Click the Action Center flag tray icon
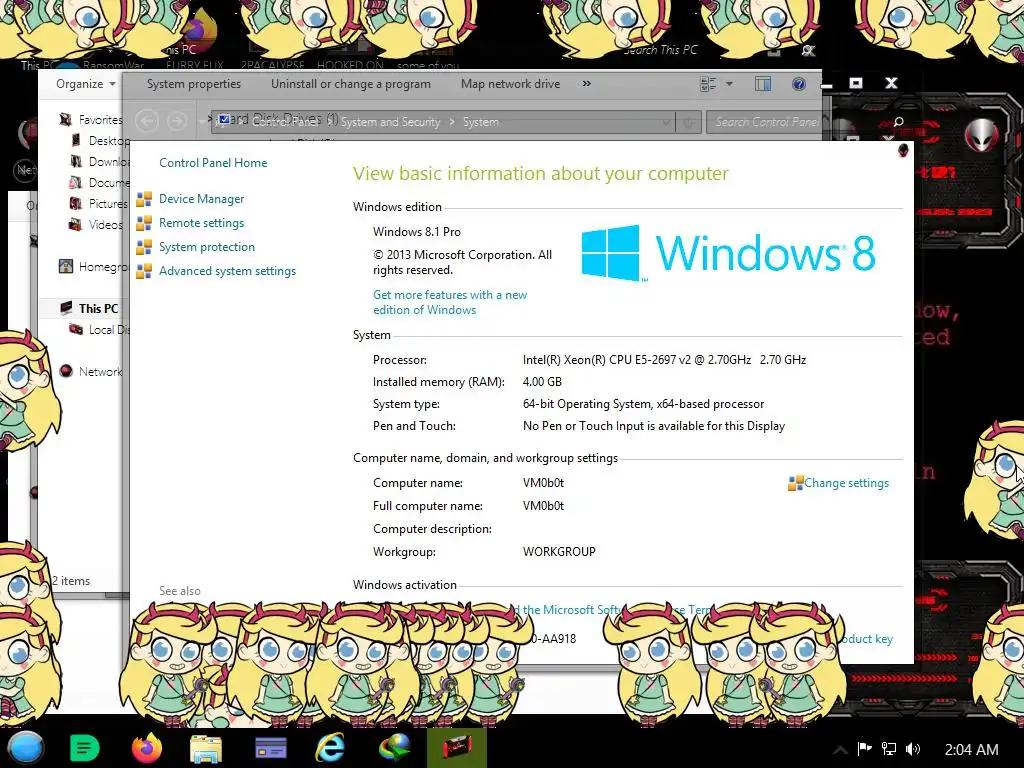Image resolution: width=1024 pixels, height=768 pixels. click(865, 749)
